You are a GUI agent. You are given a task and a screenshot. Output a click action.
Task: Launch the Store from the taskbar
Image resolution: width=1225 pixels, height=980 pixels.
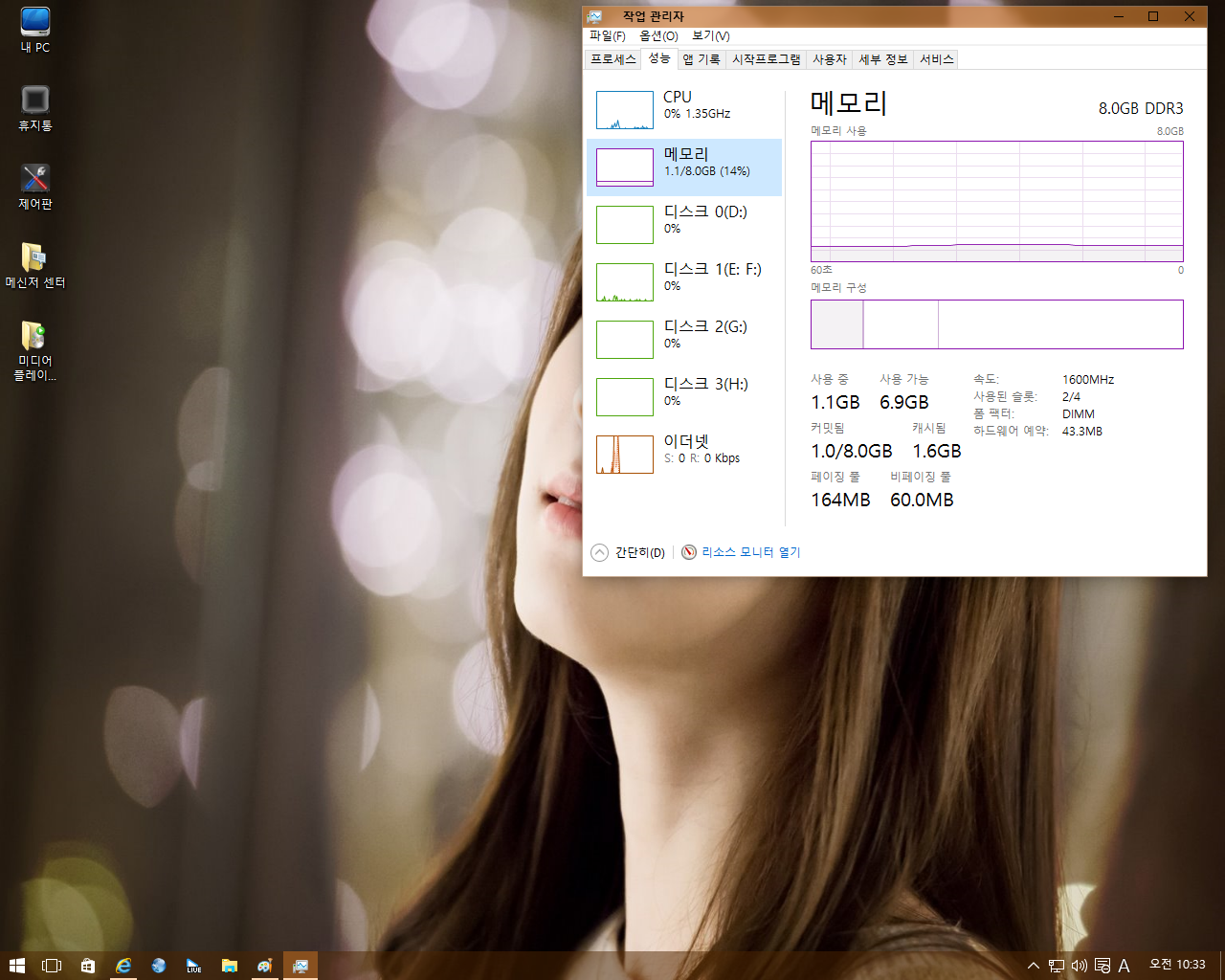click(88, 966)
